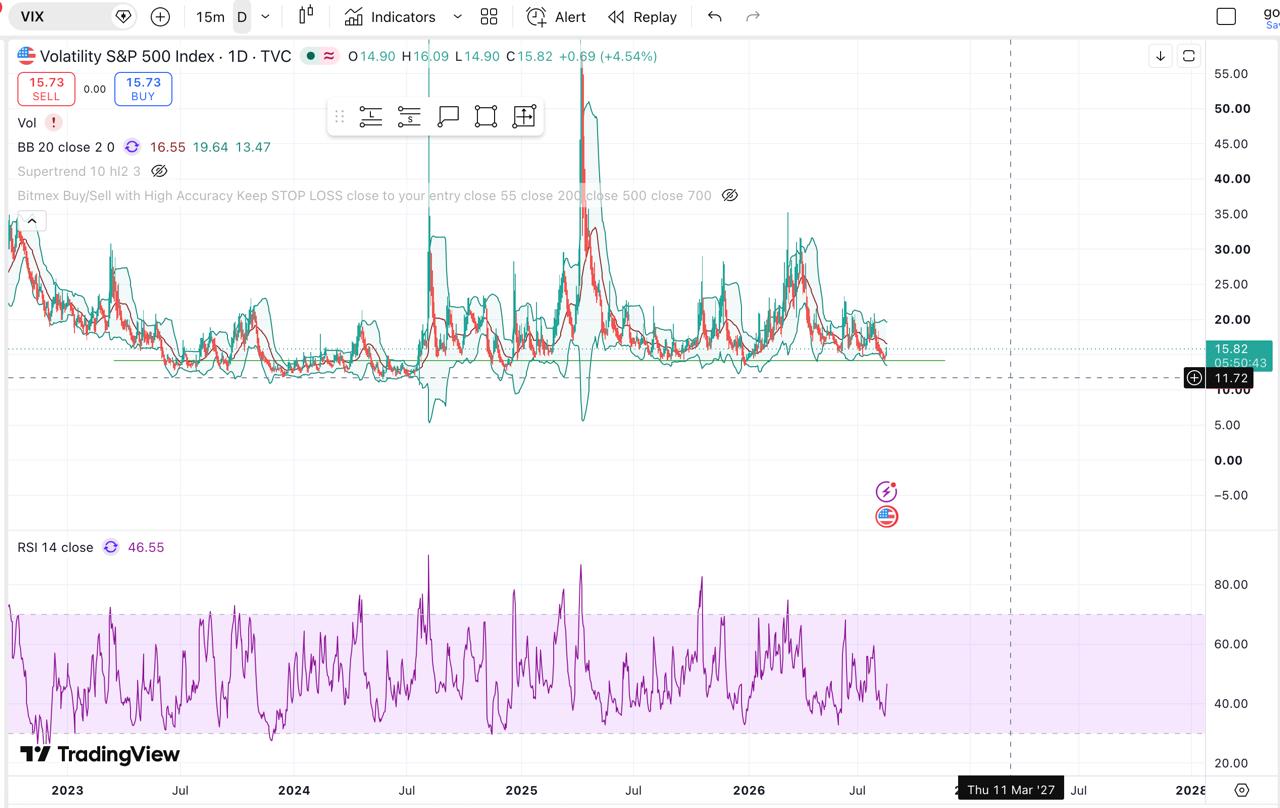This screenshot has width=1280, height=808.
Task: Start bar Replay mode
Action: click(x=643, y=17)
